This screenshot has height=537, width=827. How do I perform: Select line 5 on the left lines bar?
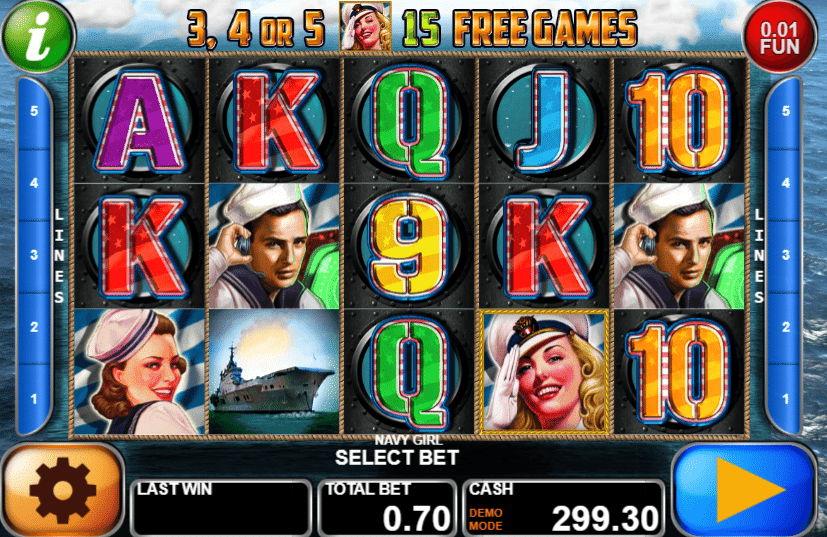click(x=34, y=111)
